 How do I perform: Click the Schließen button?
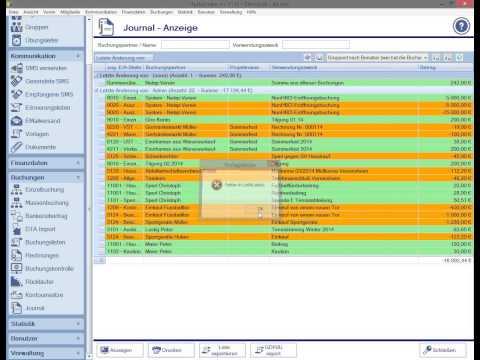[x=443, y=350]
